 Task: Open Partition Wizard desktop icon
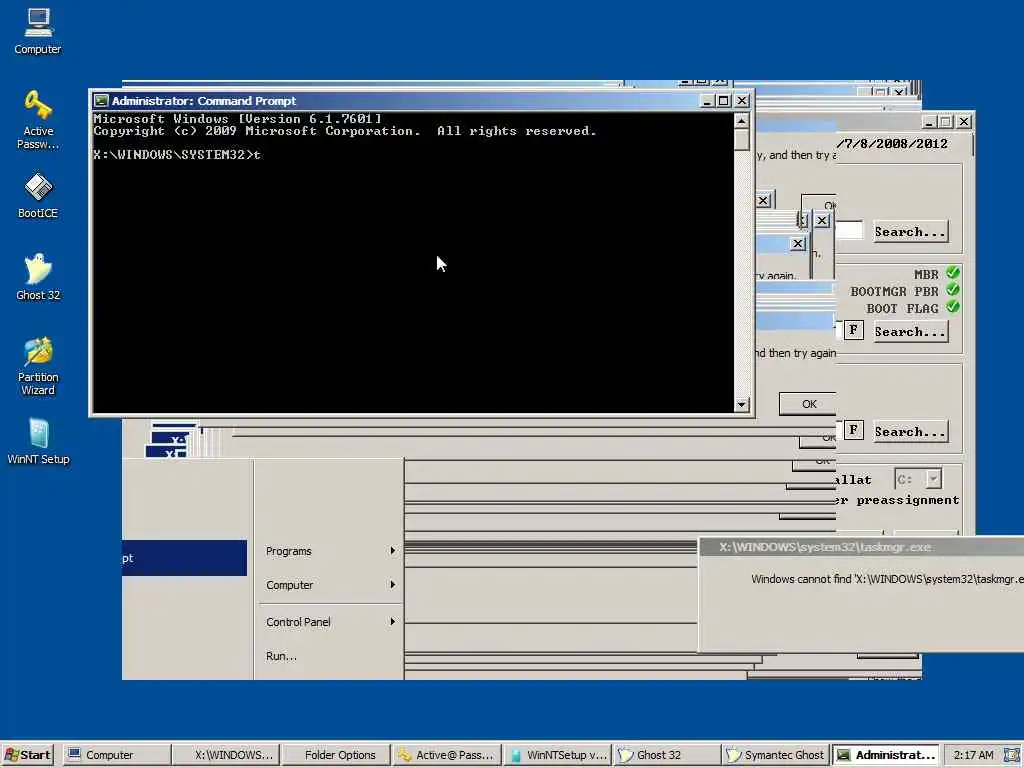pyautogui.click(x=38, y=366)
